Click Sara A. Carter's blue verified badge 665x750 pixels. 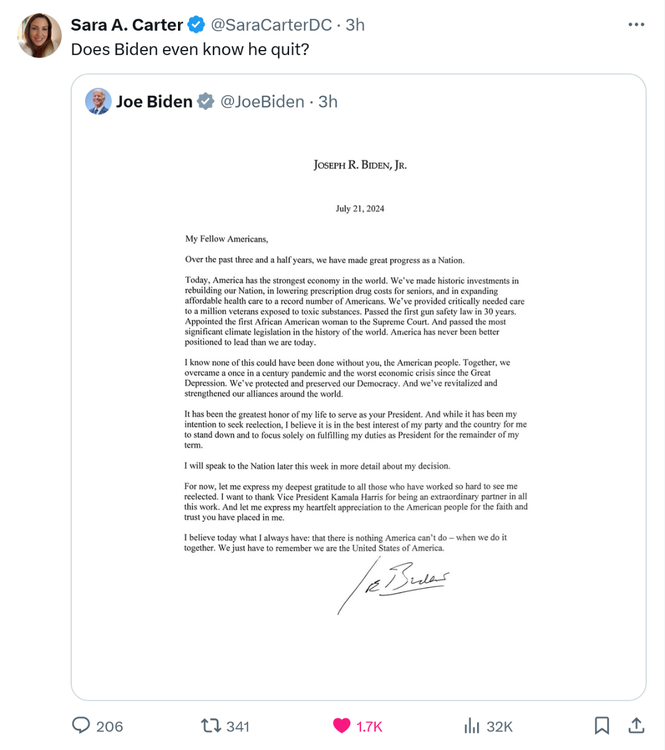point(197,24)
